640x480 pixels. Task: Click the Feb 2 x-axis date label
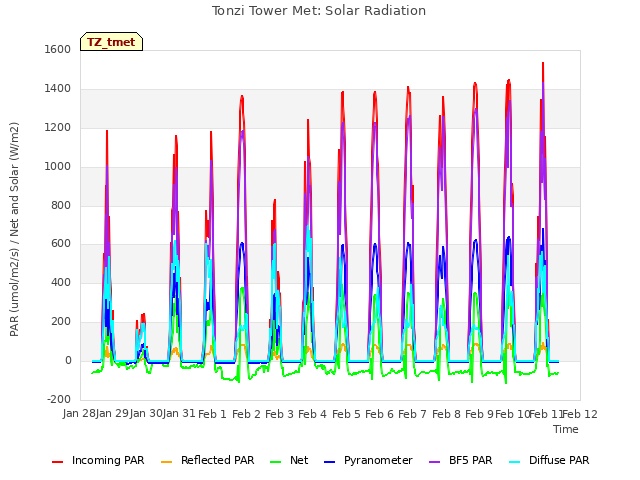click(x=246, y=414)
